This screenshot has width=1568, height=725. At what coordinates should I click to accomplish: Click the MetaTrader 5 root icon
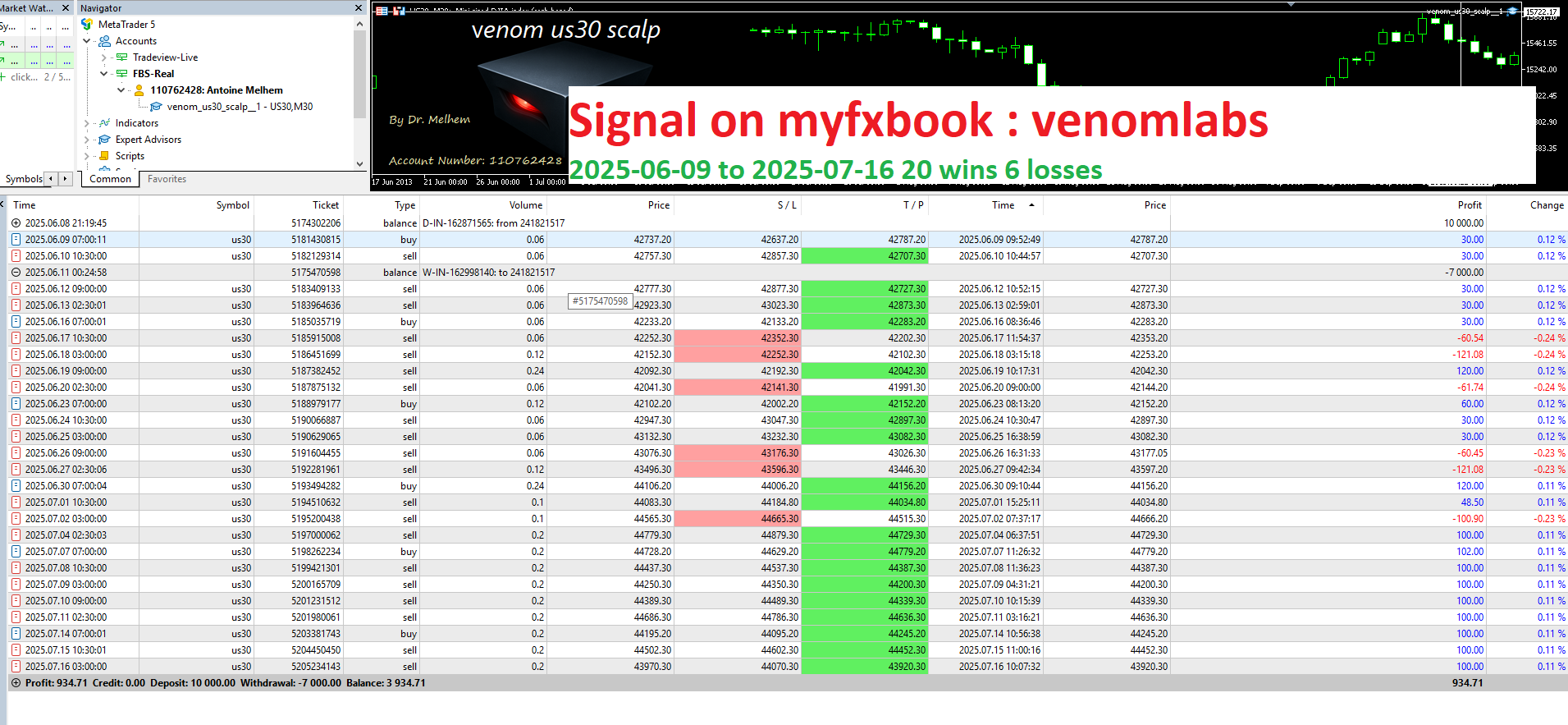click(x=87, y=25)
